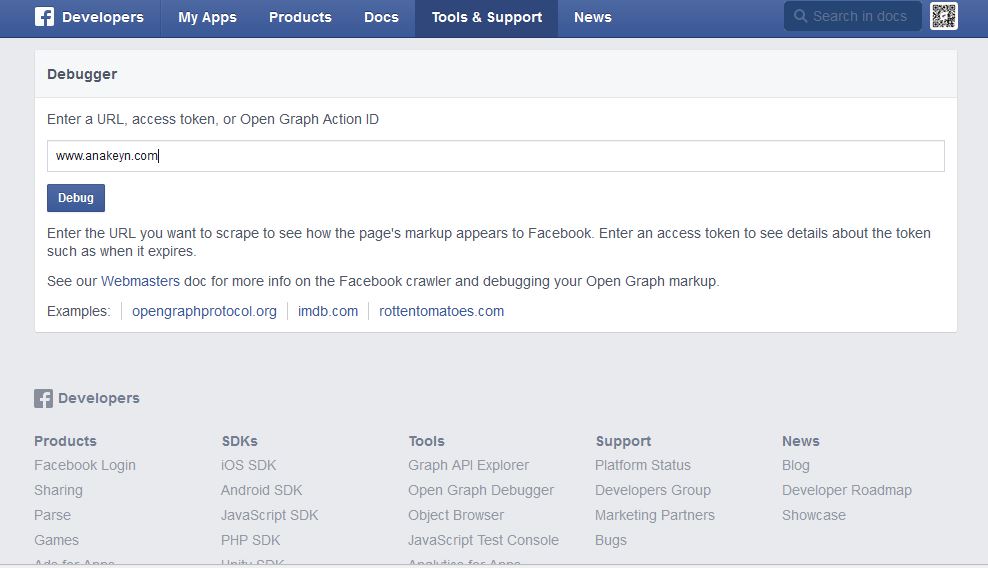Open Developer Roadmap footer link
988x568 pixels.
tap(847, 490)
